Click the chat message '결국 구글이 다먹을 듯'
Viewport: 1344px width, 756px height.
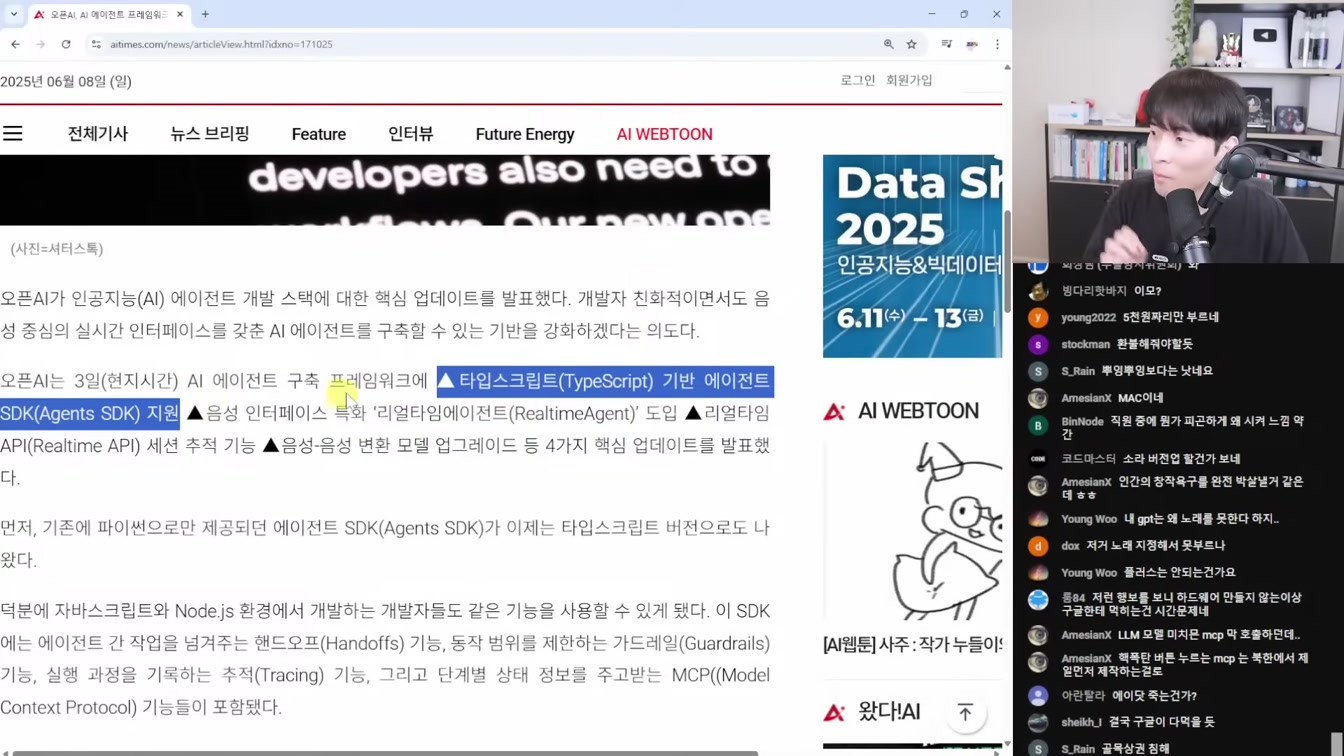[1163, 722]
